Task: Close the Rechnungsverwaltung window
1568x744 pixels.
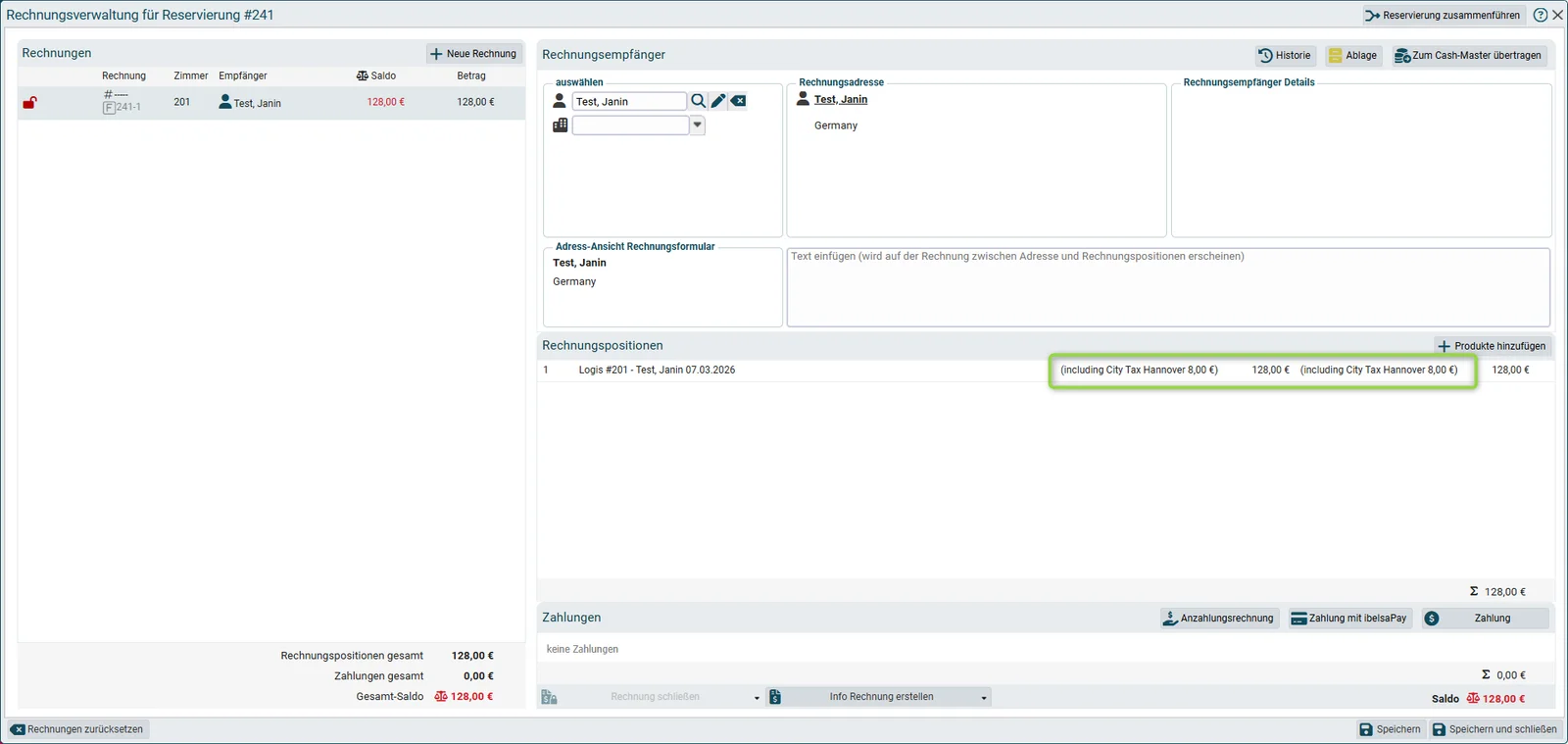Action: coord(1557,15)
